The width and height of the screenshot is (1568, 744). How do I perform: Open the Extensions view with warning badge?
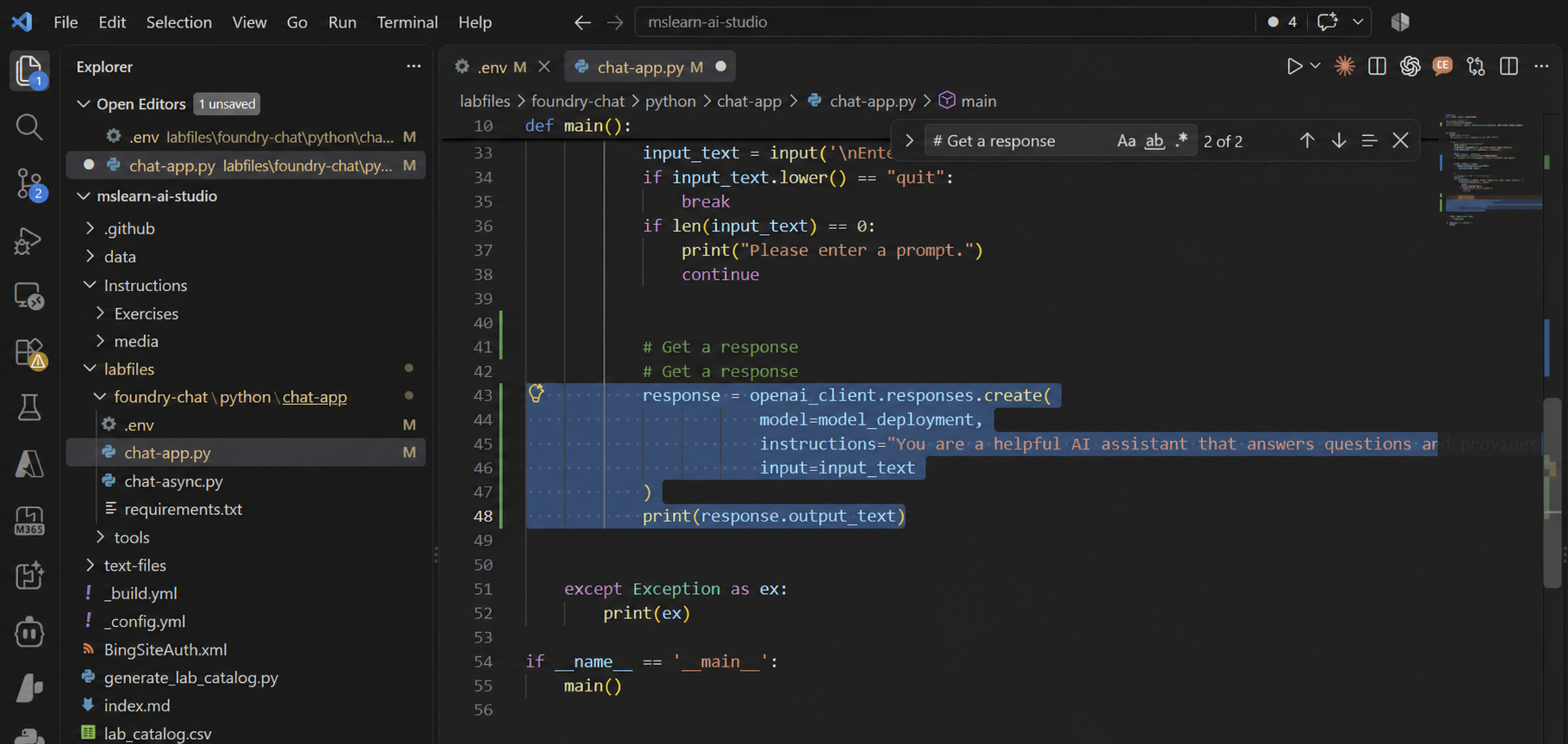(x=29, y=353)
